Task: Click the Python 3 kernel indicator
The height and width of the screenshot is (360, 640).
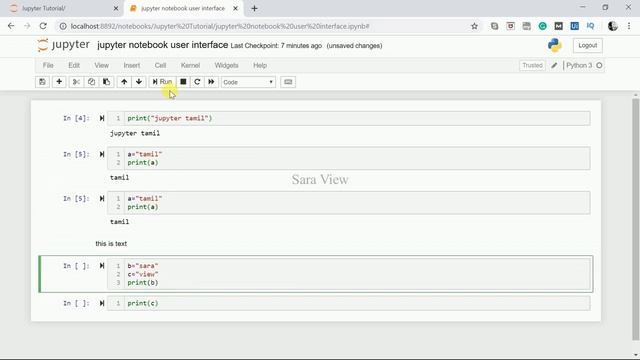Action: pyautogui.click(x=584, y=65)
